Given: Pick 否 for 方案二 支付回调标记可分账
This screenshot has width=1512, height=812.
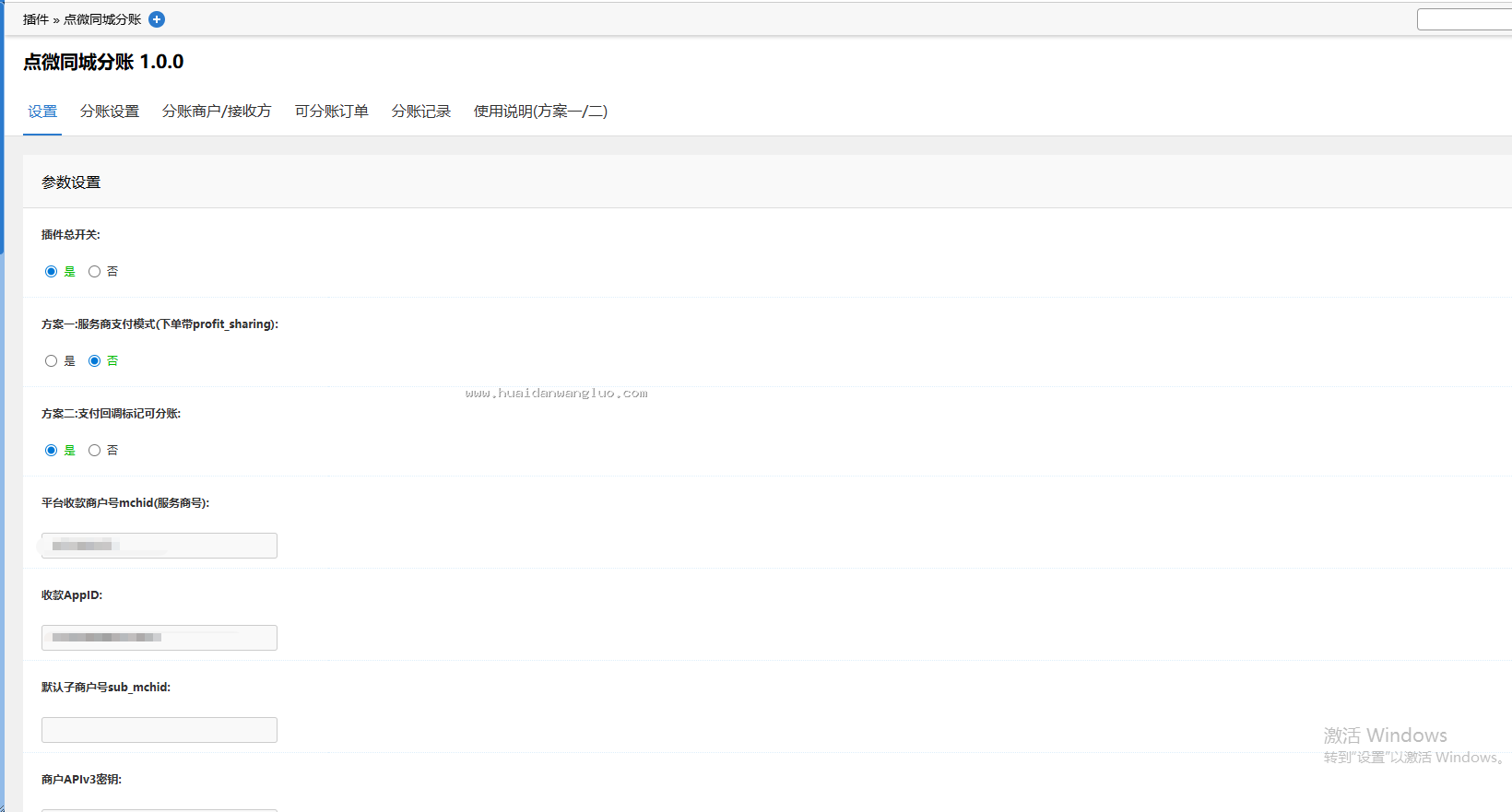Looking at the screenshot, I should (94, 451).
